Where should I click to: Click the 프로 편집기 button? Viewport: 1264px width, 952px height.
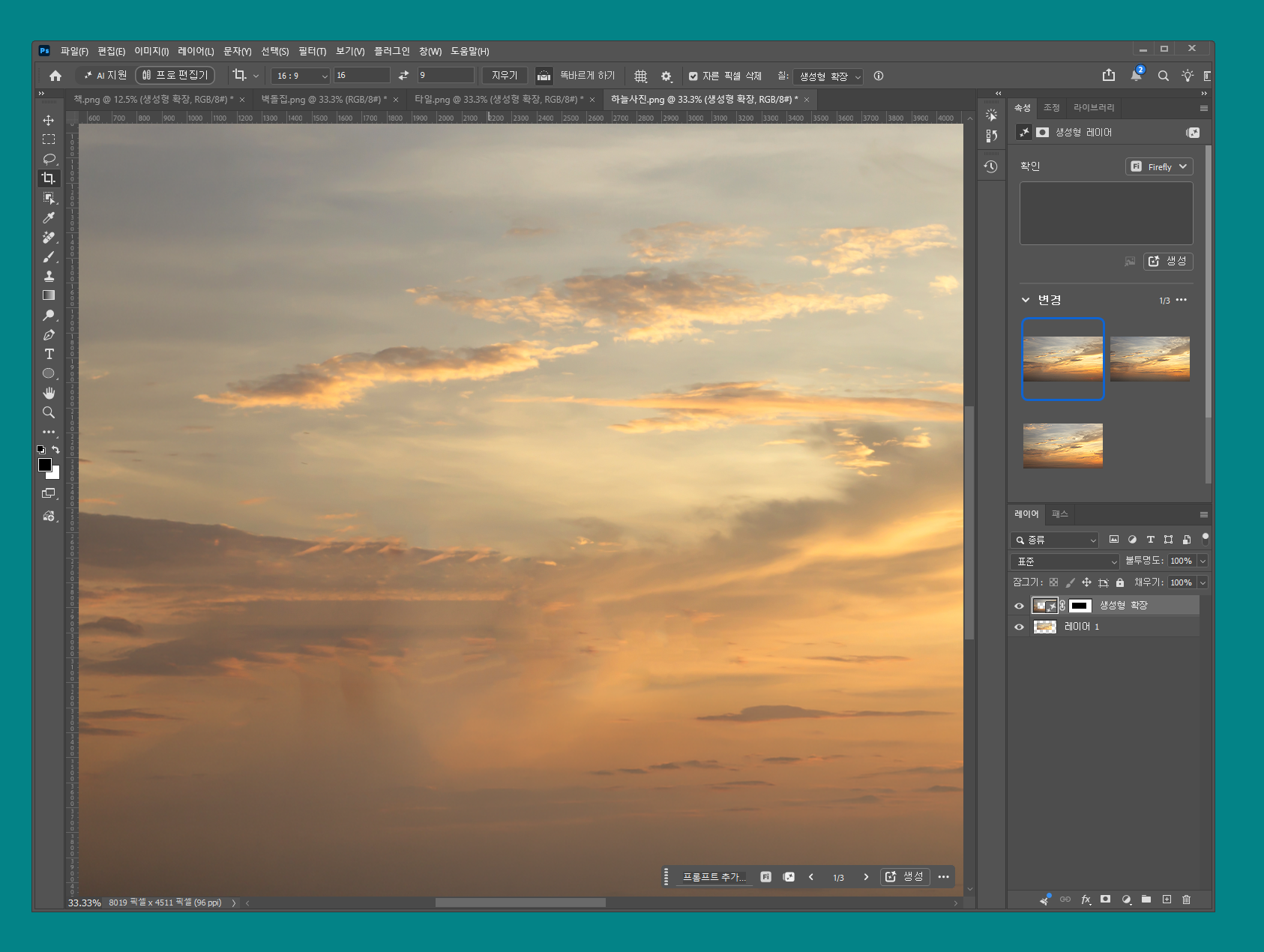[175, 75]
